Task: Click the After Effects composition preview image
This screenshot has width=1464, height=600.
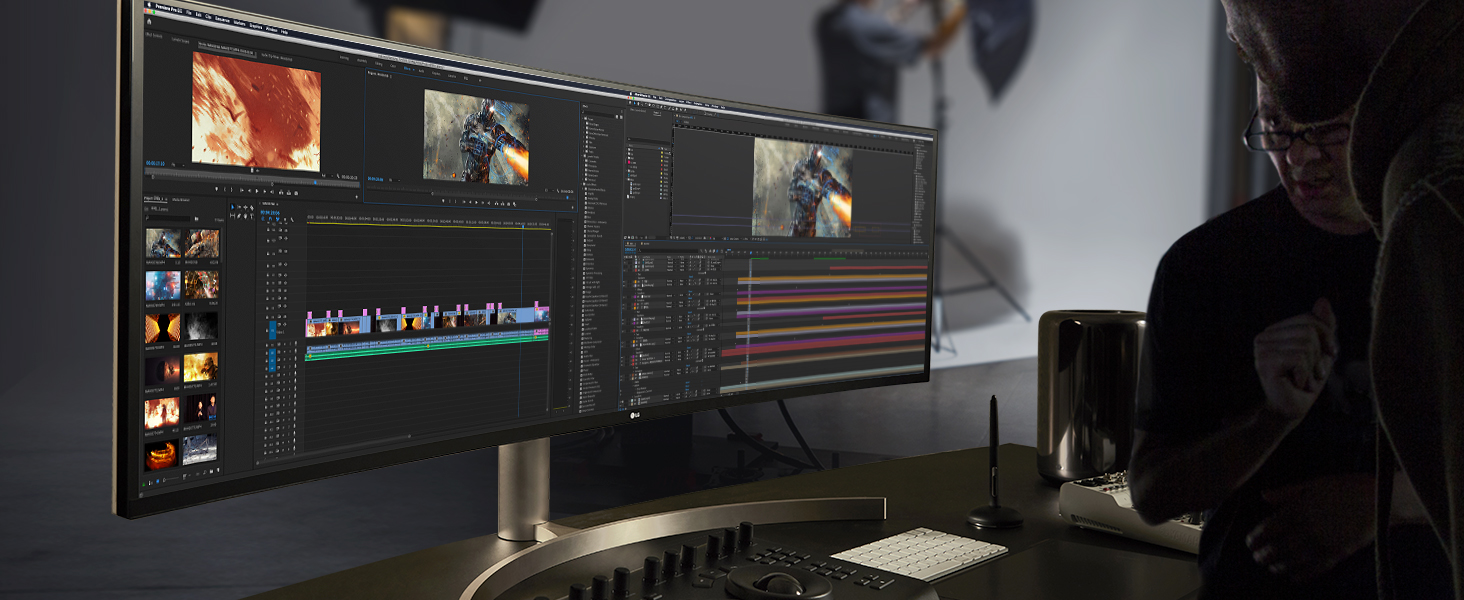Action: pos(803,188)
